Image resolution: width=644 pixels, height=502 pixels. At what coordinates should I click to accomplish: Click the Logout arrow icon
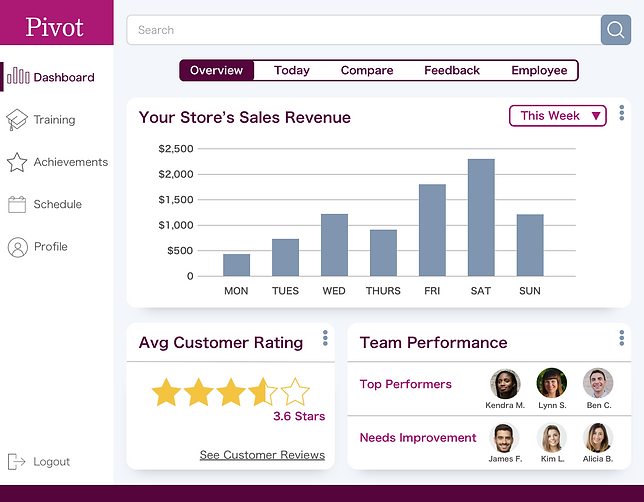point(16,461)
